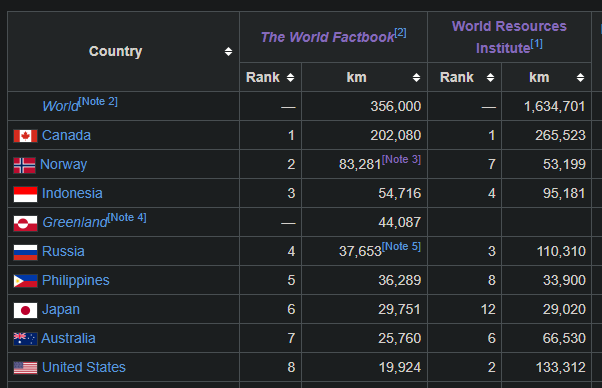Click the Indonesia flag icon
The image size is (602, 388).
[25, 194]
